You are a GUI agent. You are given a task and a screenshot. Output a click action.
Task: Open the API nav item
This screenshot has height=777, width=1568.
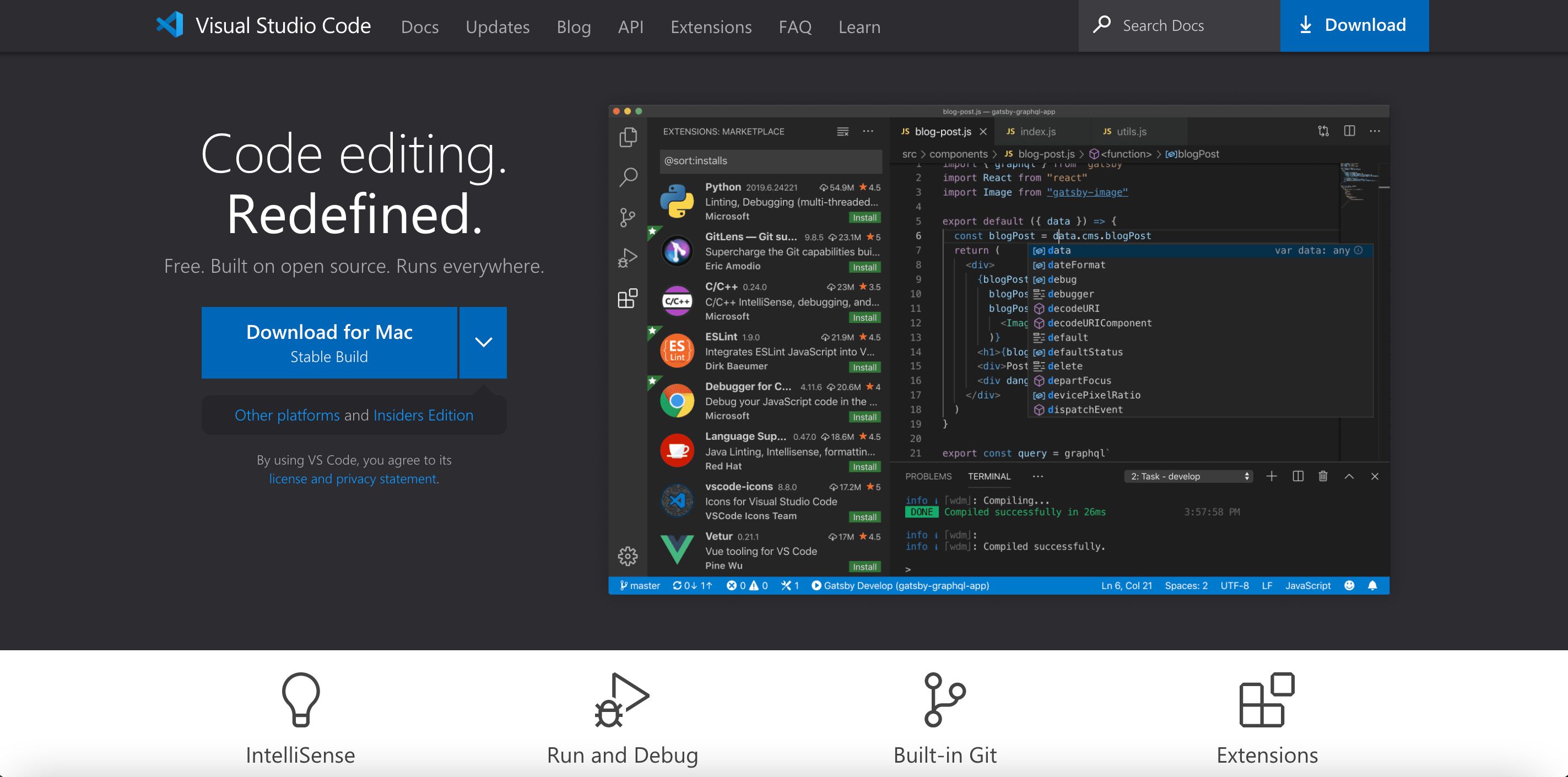click(631, 27)
